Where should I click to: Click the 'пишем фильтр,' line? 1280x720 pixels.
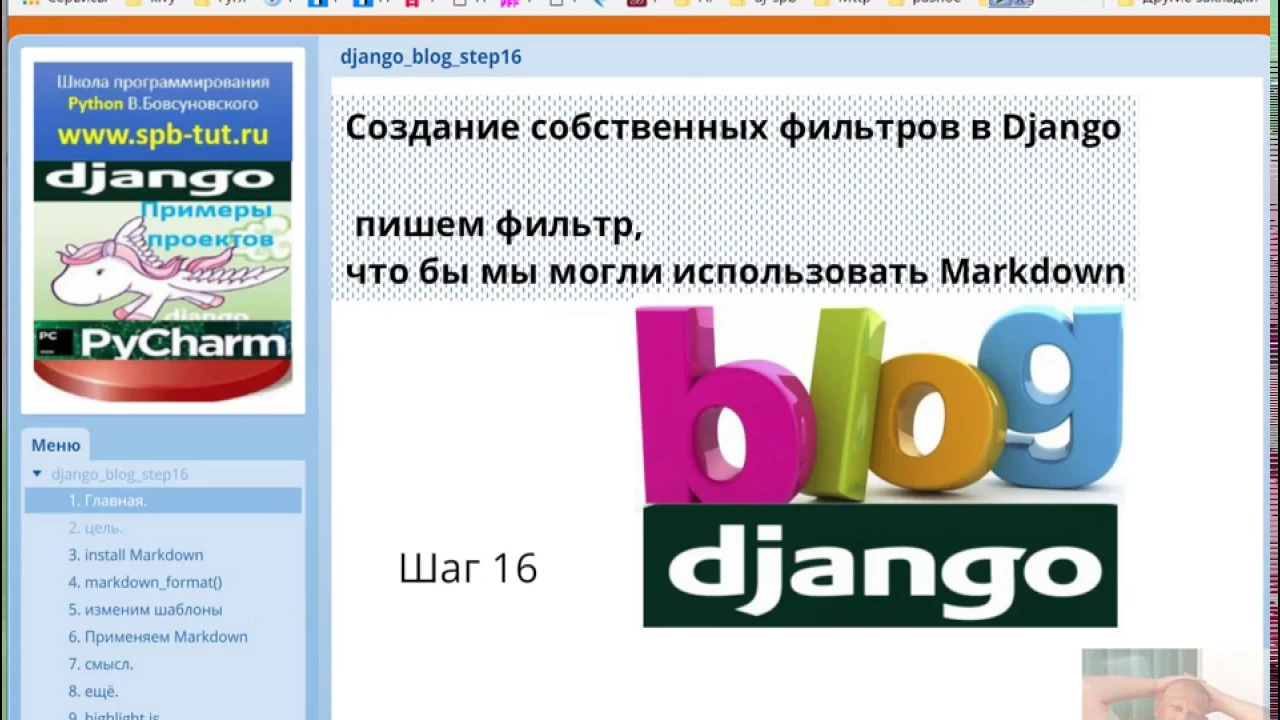[x=498, y=225]
